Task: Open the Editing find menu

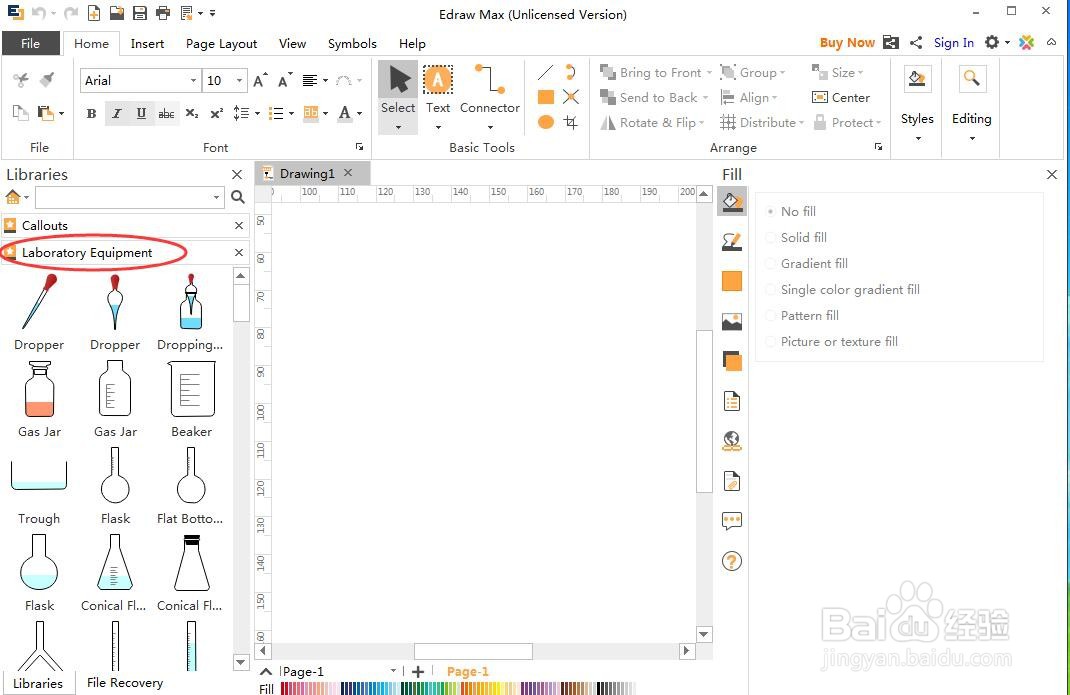Action: 971,104
